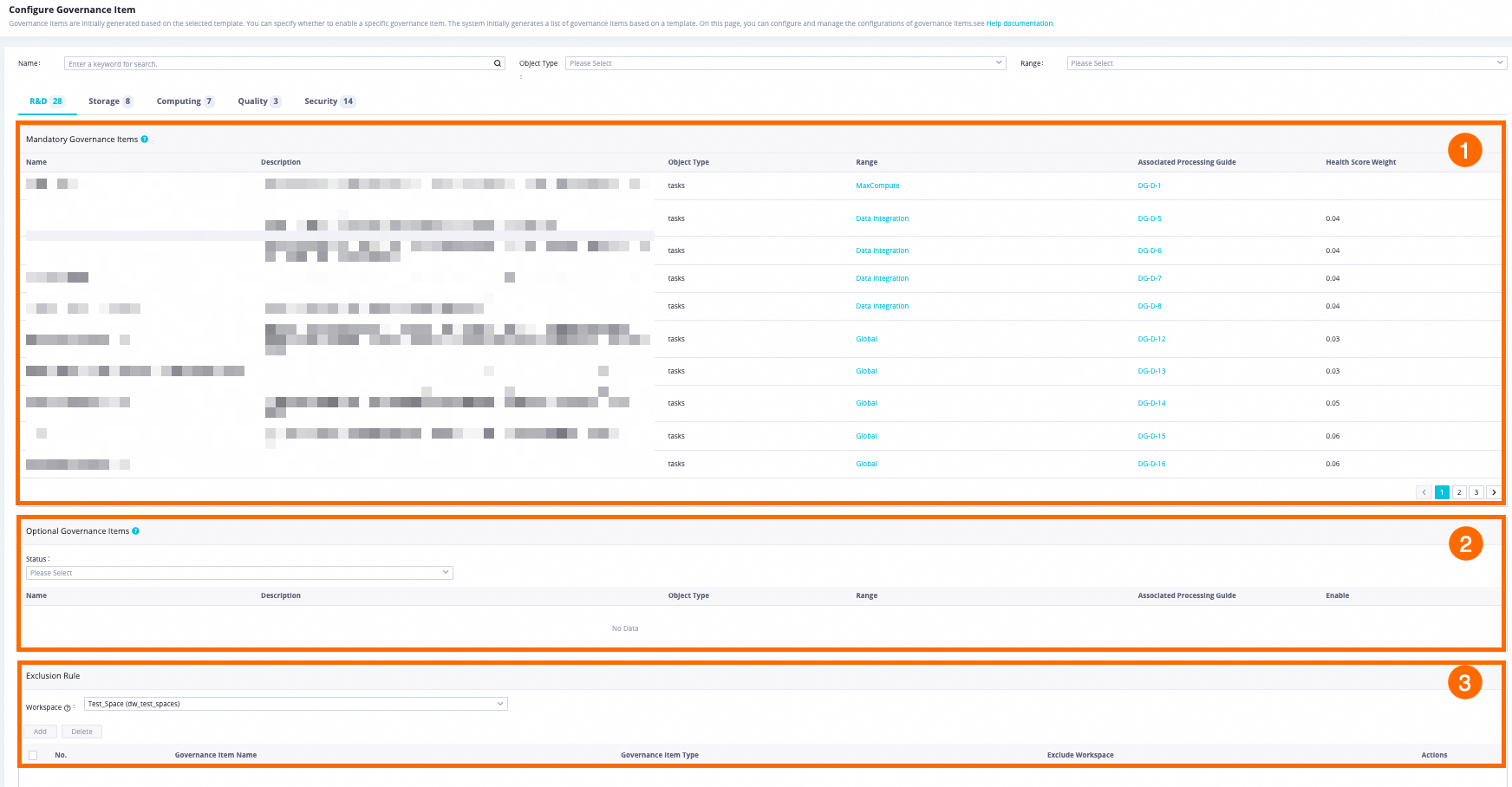Open processing guide DG-D-14
Screen dimensions: 1512x787
point(1151,403)
